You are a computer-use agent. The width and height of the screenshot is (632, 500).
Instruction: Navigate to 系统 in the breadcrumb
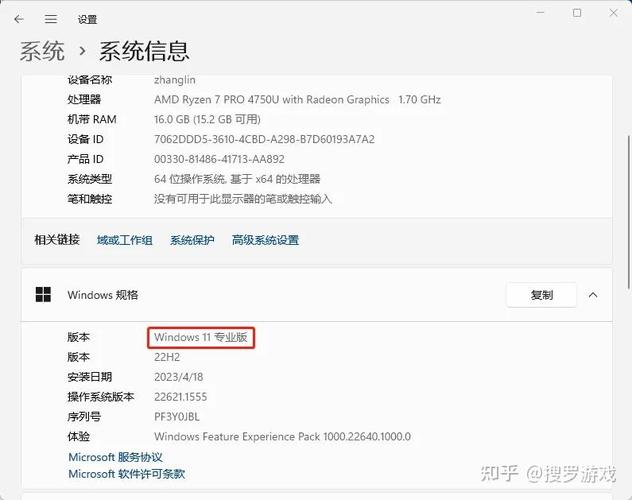(x=42, y=51)
